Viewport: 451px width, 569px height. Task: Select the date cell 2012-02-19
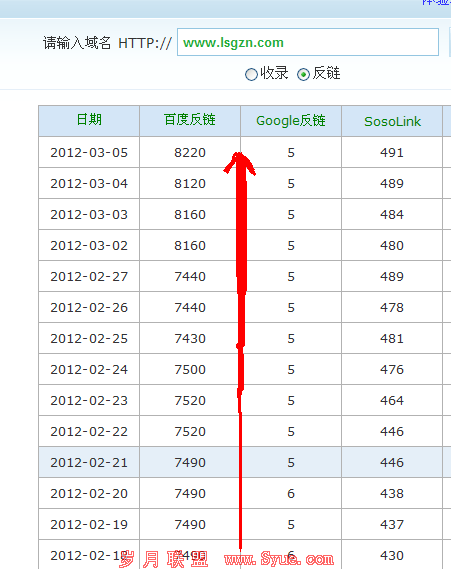89,524
